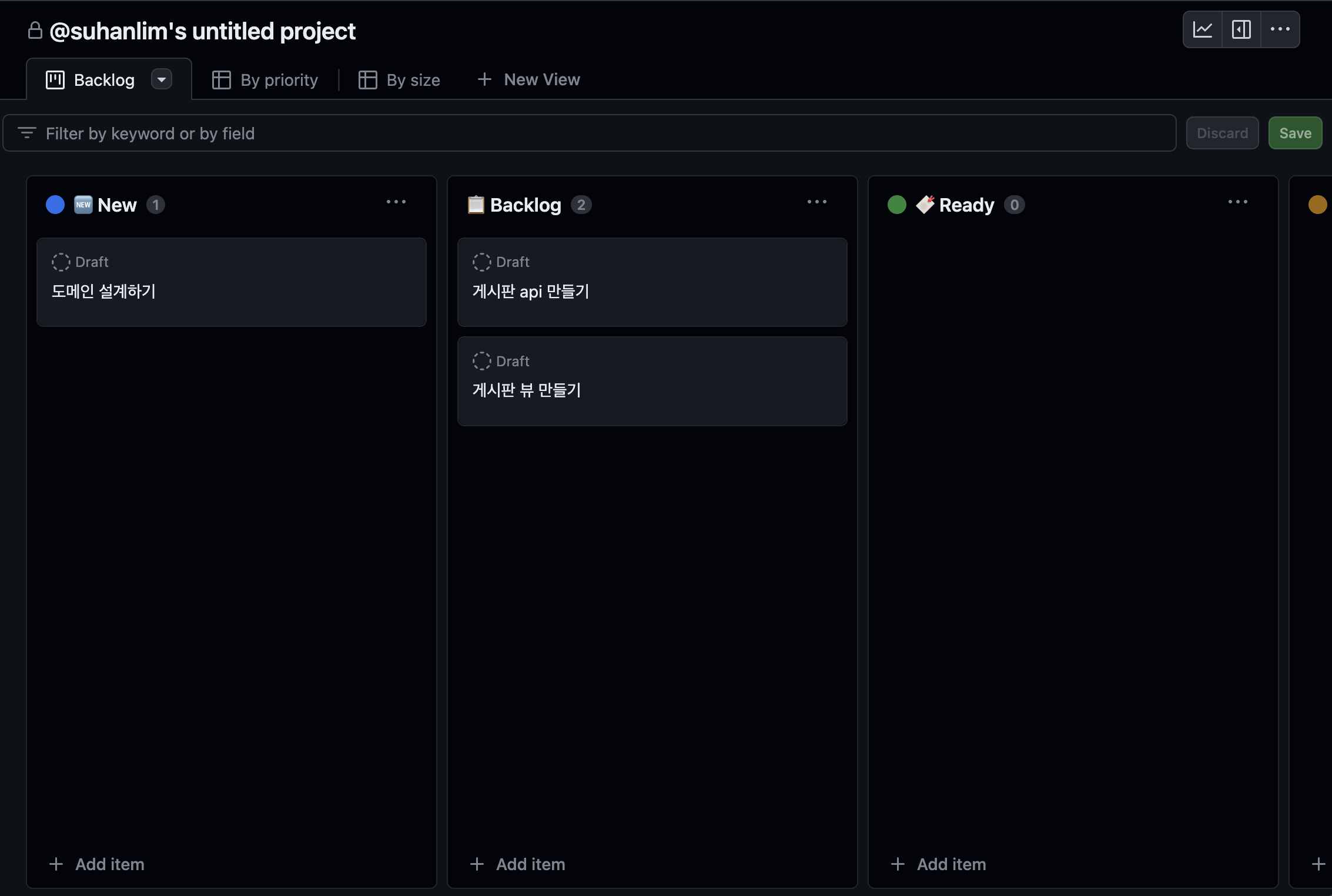Click draft icon on 게시판 api 만들기 card
1332x896 pixels.
point(481,262)
